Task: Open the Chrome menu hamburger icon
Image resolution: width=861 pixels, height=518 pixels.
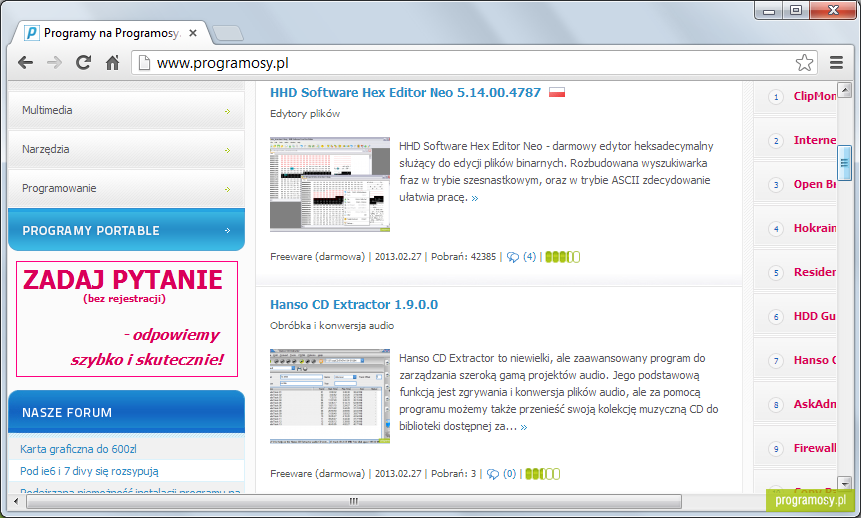Action: click(836, 63)
